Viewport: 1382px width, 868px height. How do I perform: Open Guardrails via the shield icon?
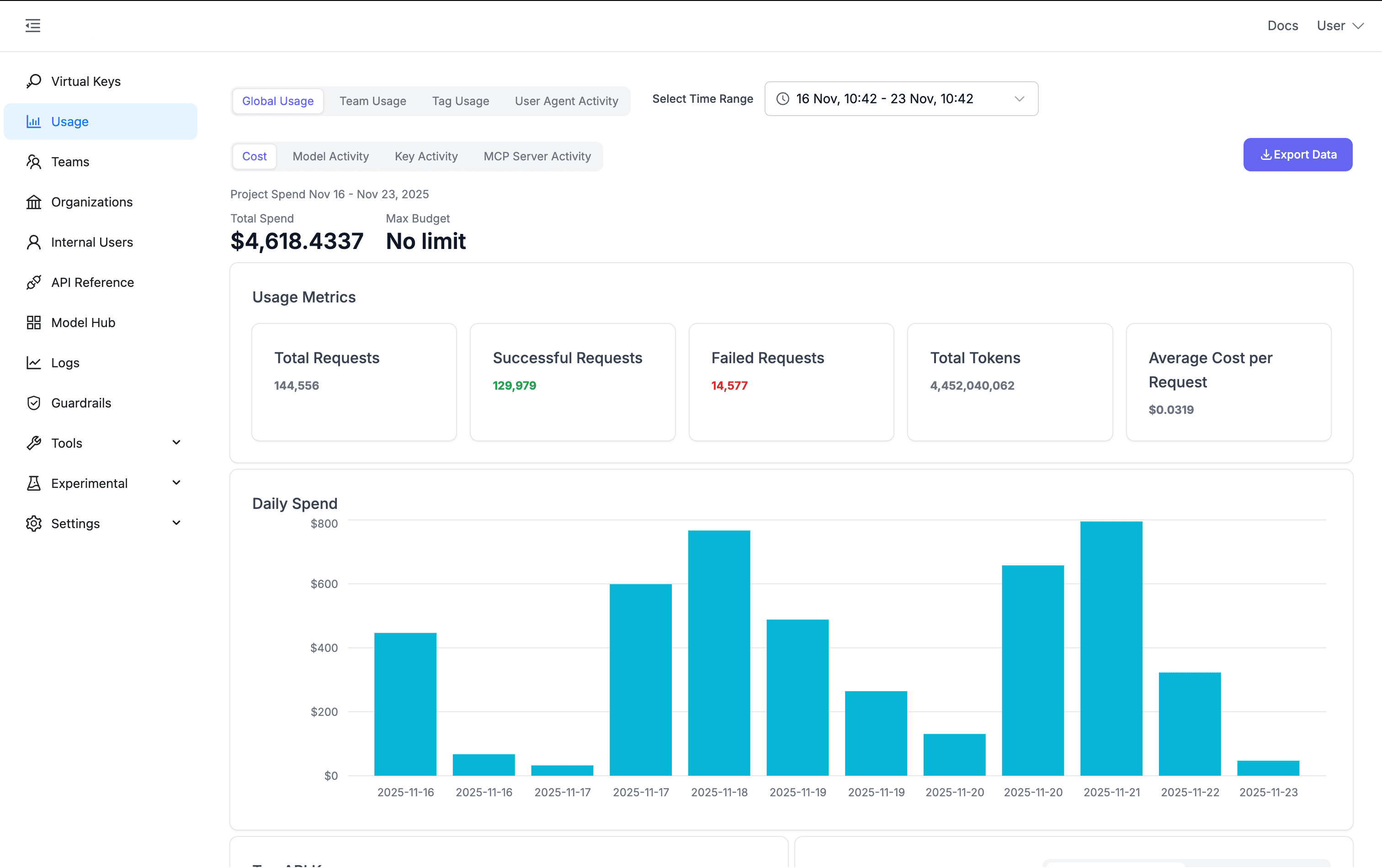click(34, 403)
